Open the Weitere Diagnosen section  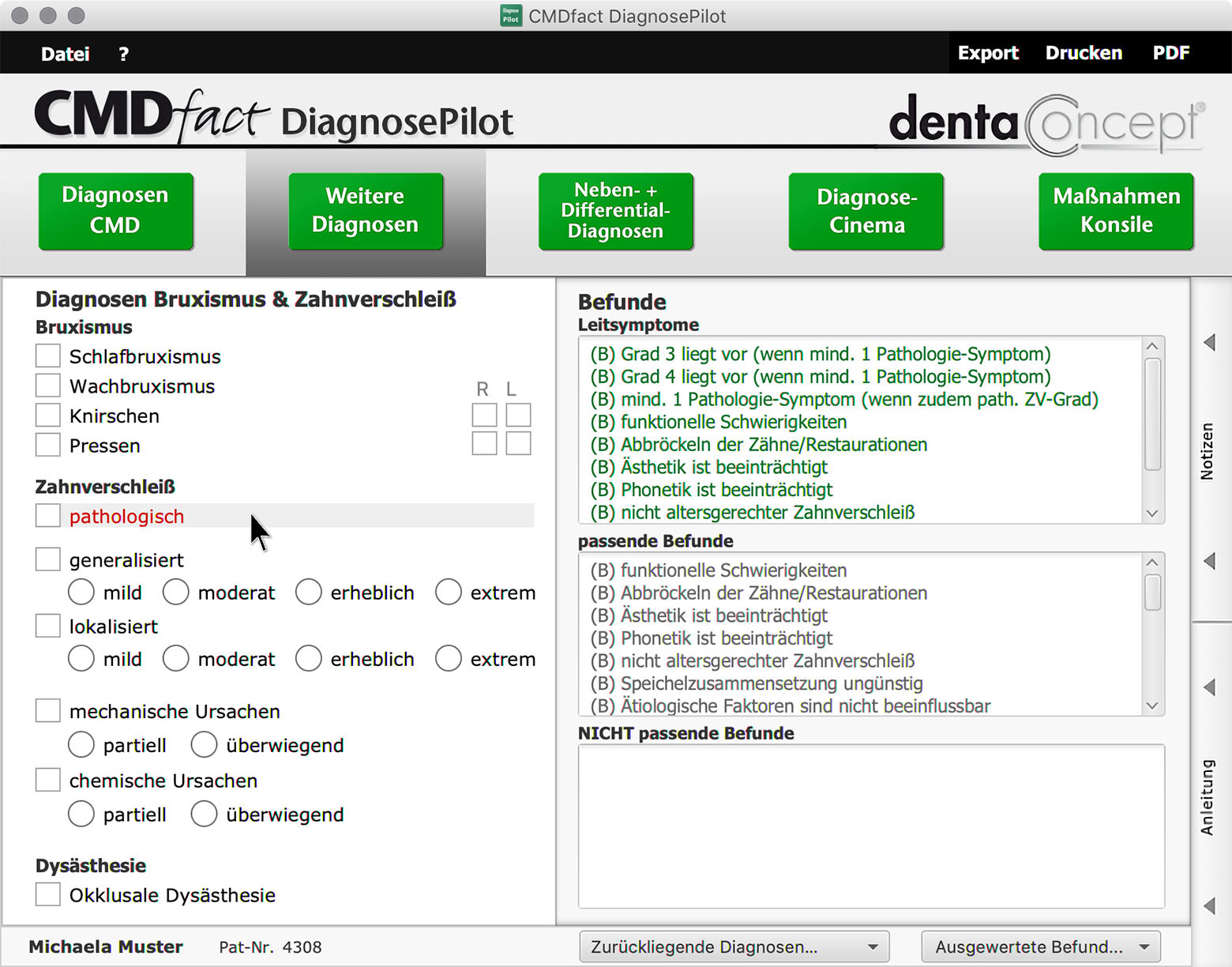[x=366, y=211]
